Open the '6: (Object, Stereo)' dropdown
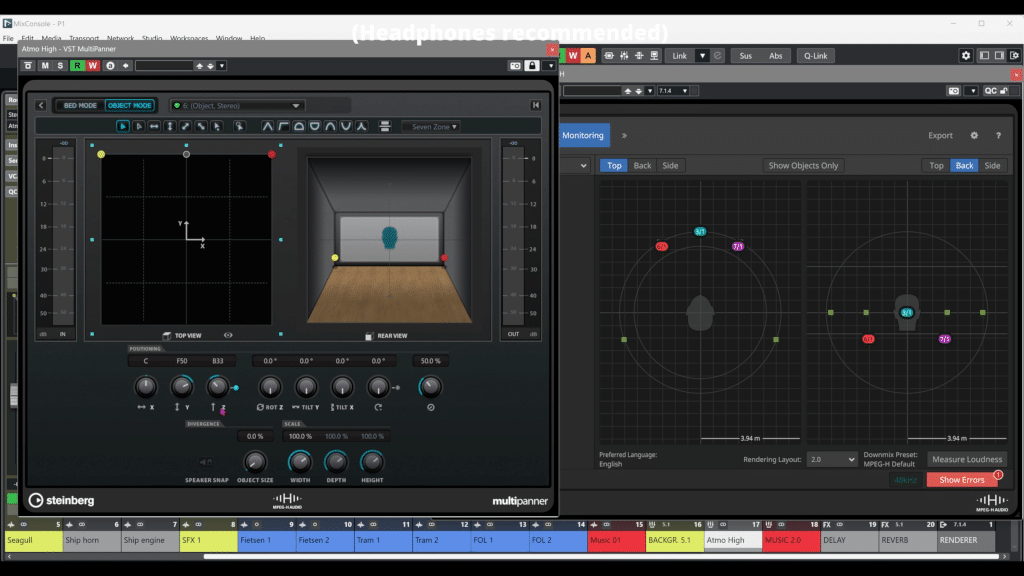Screen dimensions: 1024x576 (237, 105)
